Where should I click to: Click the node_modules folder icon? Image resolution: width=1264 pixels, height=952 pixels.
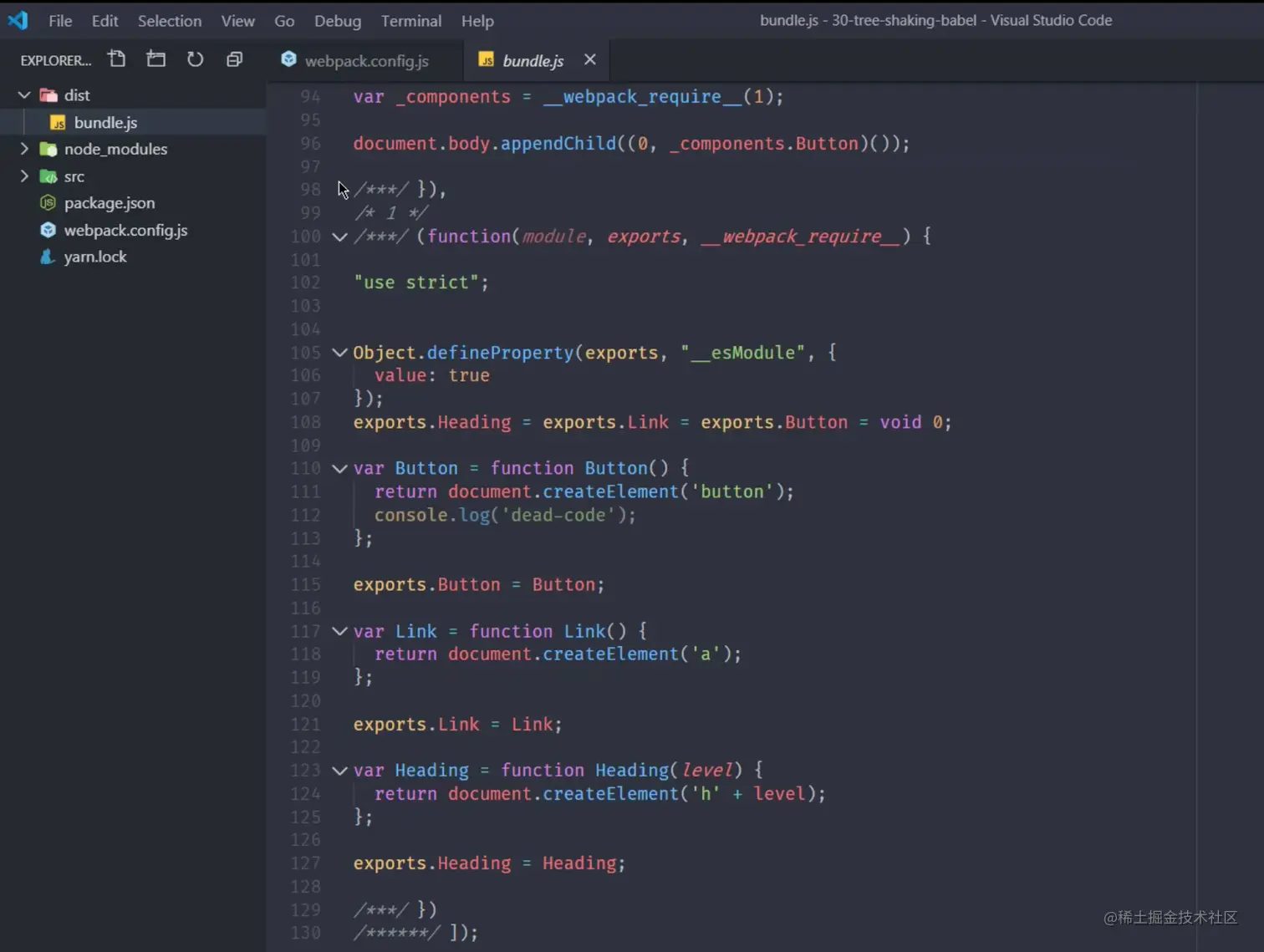coord(48,150)
